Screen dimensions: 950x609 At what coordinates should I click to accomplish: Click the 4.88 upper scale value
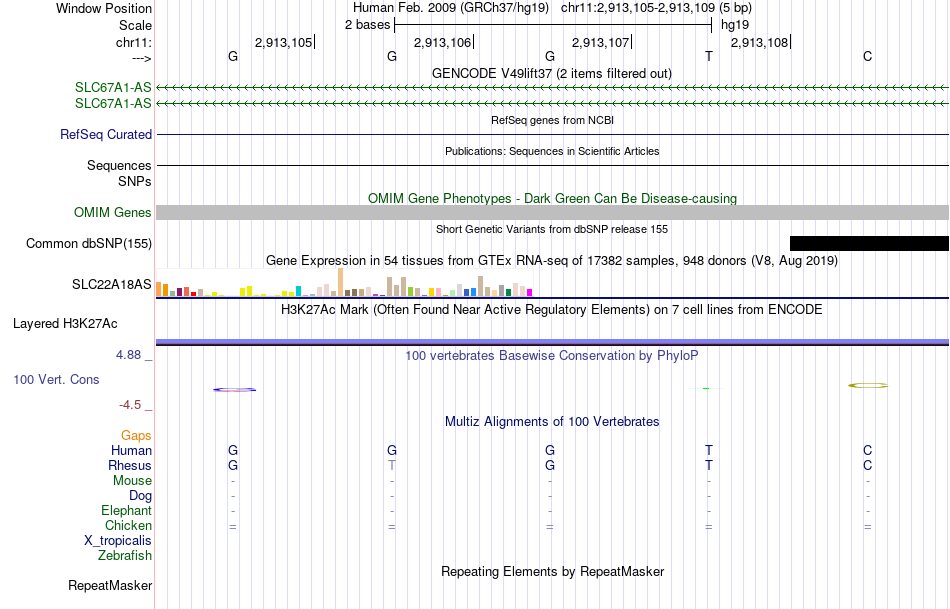pyautogui.click(x=128, y=355)
